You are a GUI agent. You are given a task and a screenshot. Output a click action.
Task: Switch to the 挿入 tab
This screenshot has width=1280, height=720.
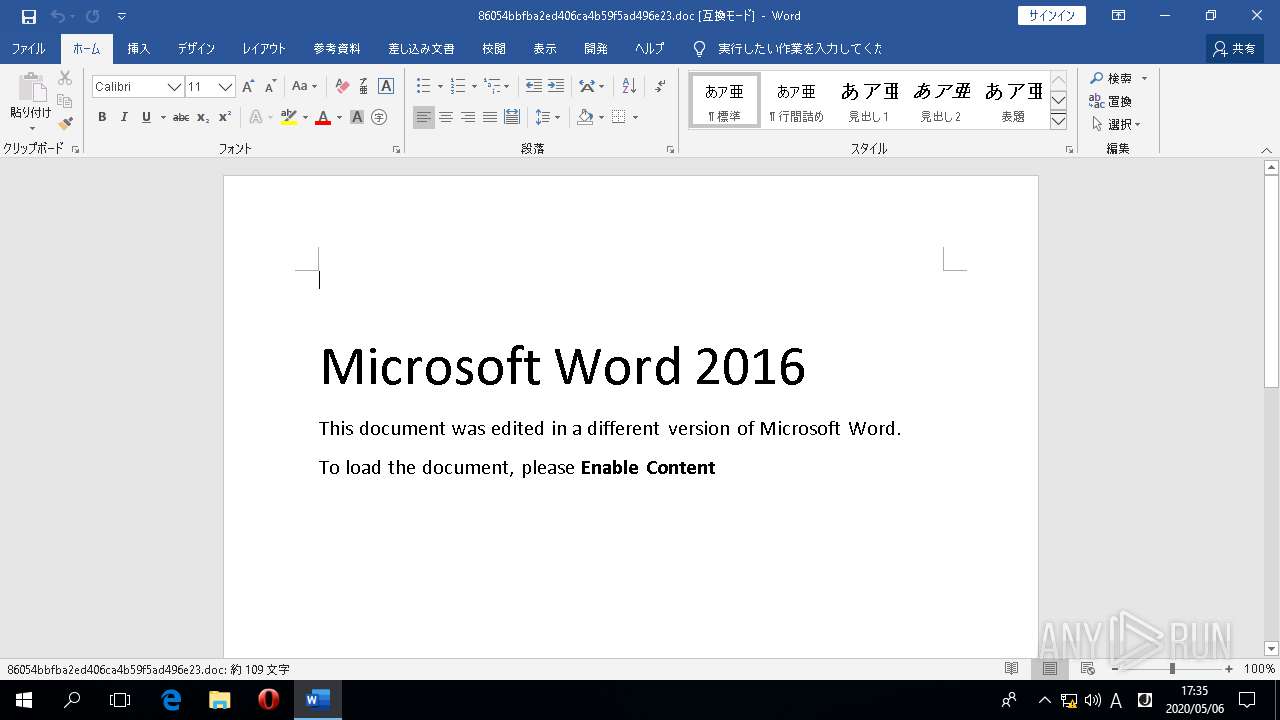click(x=139, y=48)
